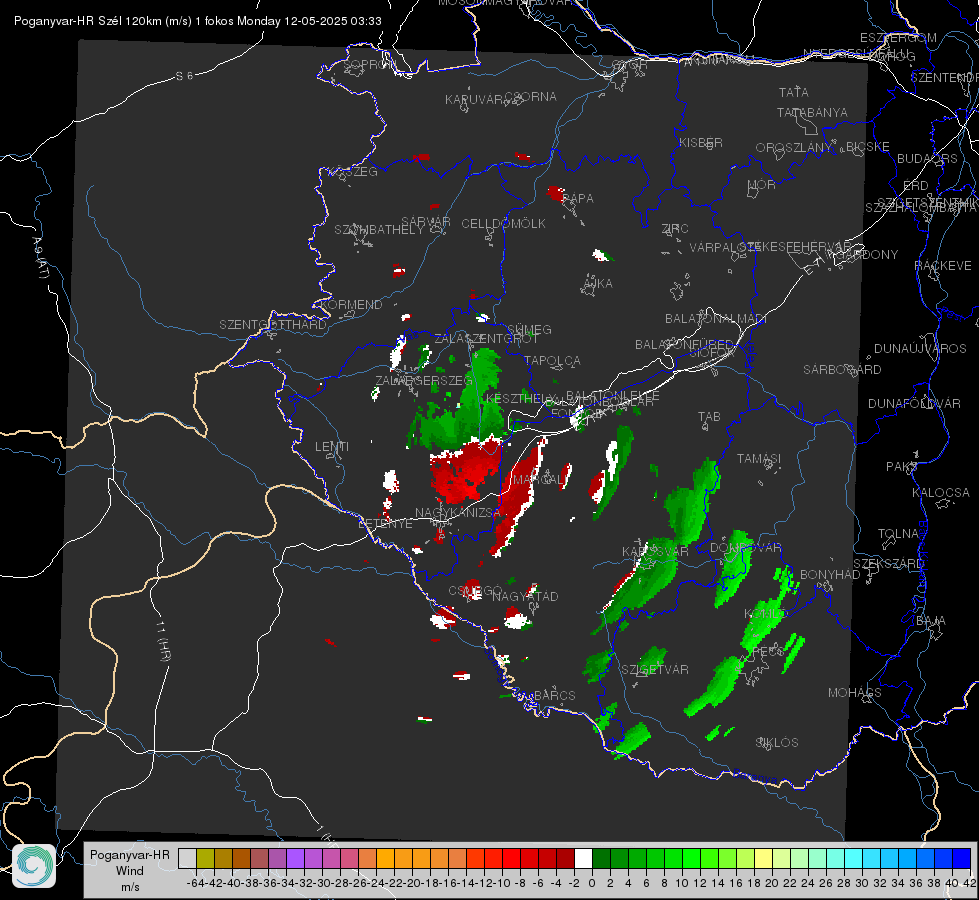Click the BALATONFÜRED city label
The height and width of the screenshot is (900, 979).
click(684, 345)
